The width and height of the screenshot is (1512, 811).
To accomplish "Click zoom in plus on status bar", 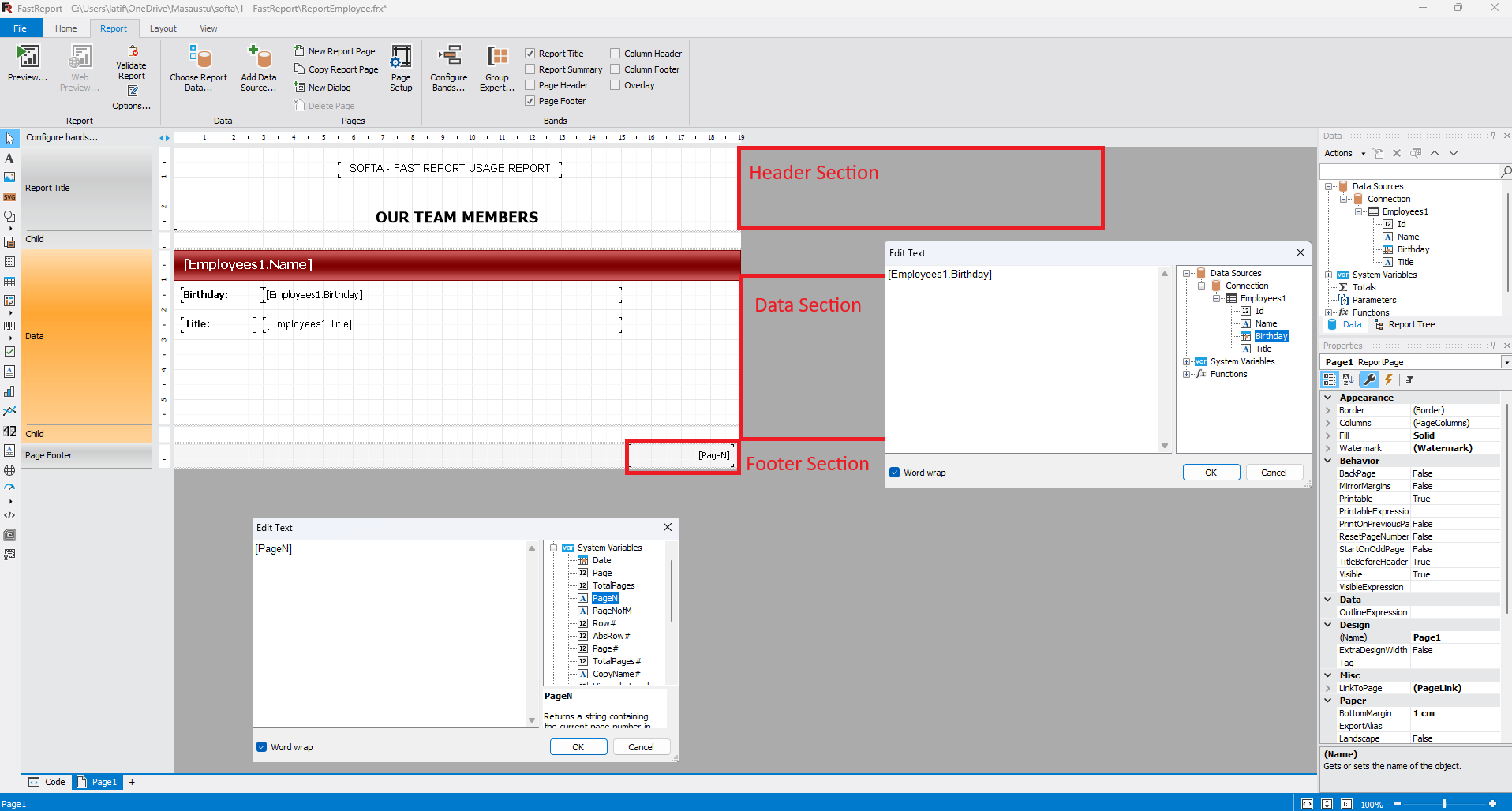I will (x=1492, y=804).
